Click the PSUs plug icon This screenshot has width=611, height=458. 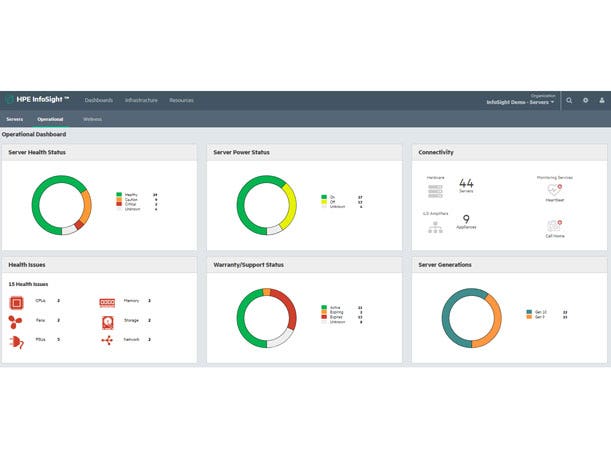[x=16, y=340]
